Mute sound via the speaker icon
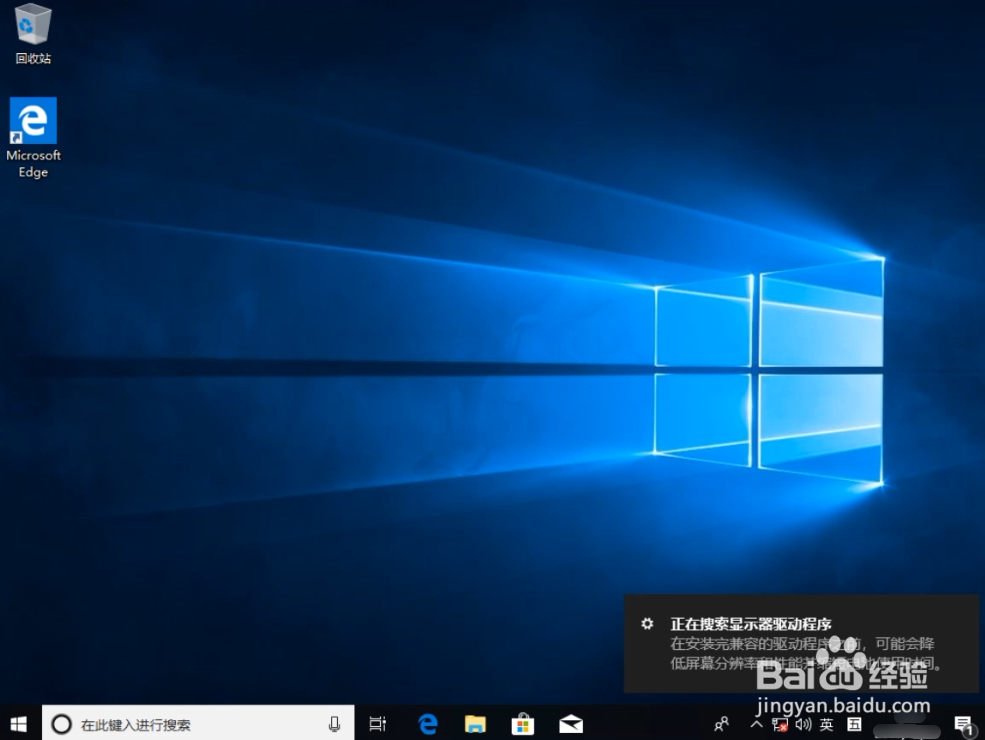This screenshot has height=740, width=985. [x=803, y=723]
